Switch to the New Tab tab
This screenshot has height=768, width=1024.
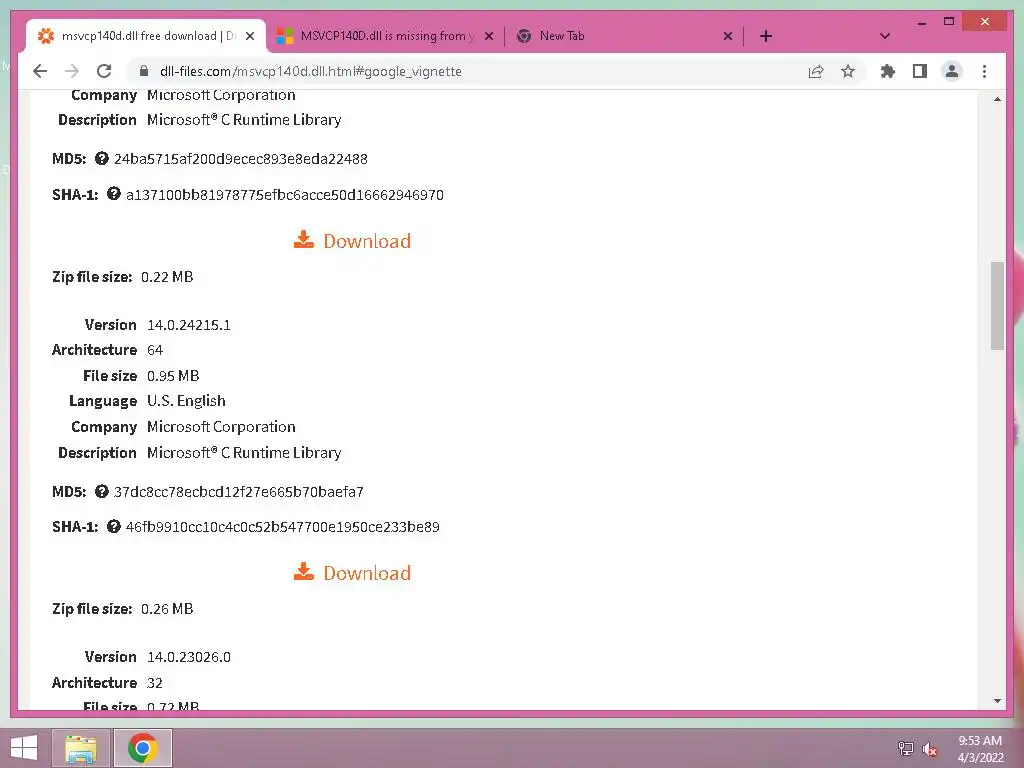[x=624, y=36]
